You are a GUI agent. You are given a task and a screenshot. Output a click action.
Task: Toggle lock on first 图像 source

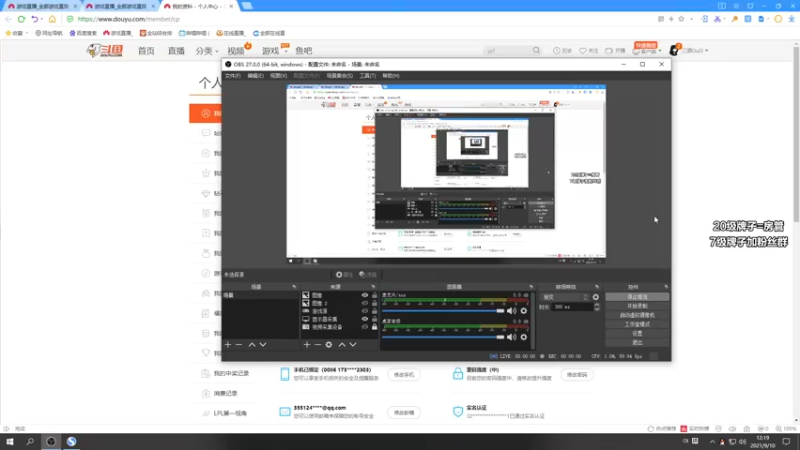[x=374, y=295]
